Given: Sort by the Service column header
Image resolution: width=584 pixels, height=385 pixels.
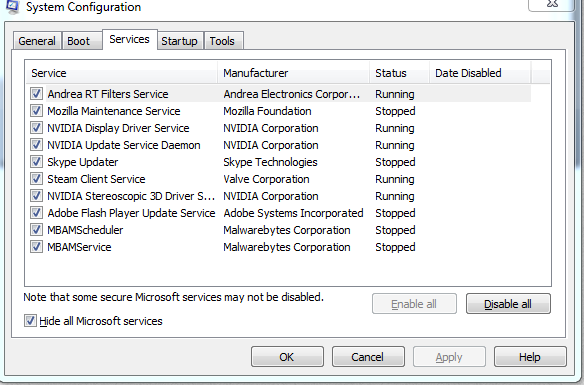Looking at the screenshot, I should coord(121,73).
